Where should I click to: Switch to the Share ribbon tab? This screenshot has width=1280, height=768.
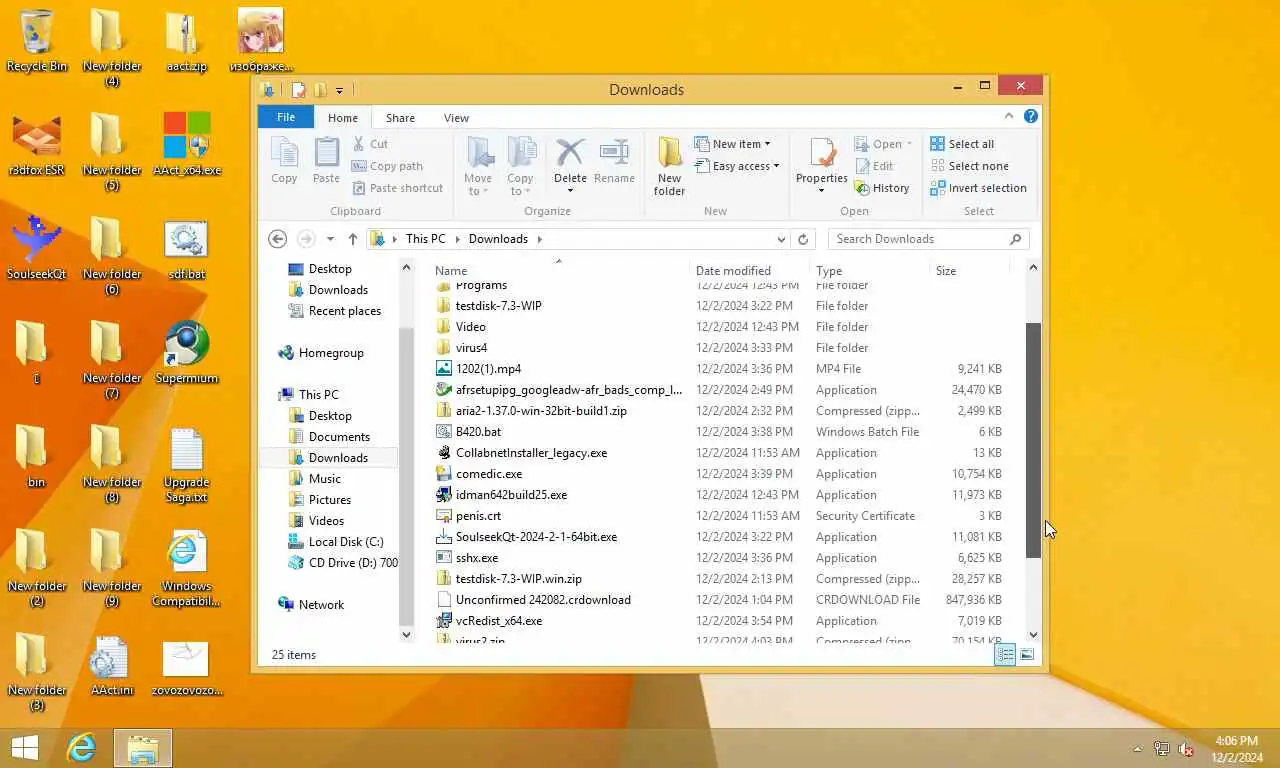point(400,117)
